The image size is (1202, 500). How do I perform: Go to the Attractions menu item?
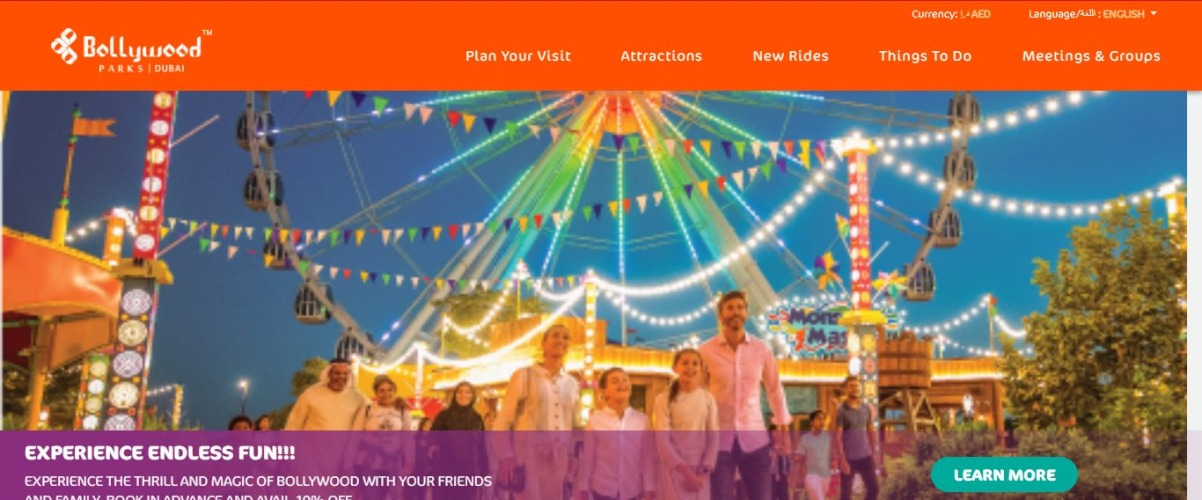click(x=661, y=56)
